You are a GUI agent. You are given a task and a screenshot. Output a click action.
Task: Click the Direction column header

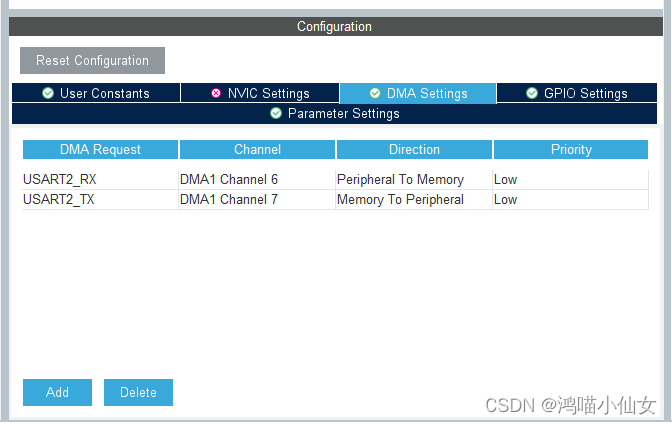point(414,150)
